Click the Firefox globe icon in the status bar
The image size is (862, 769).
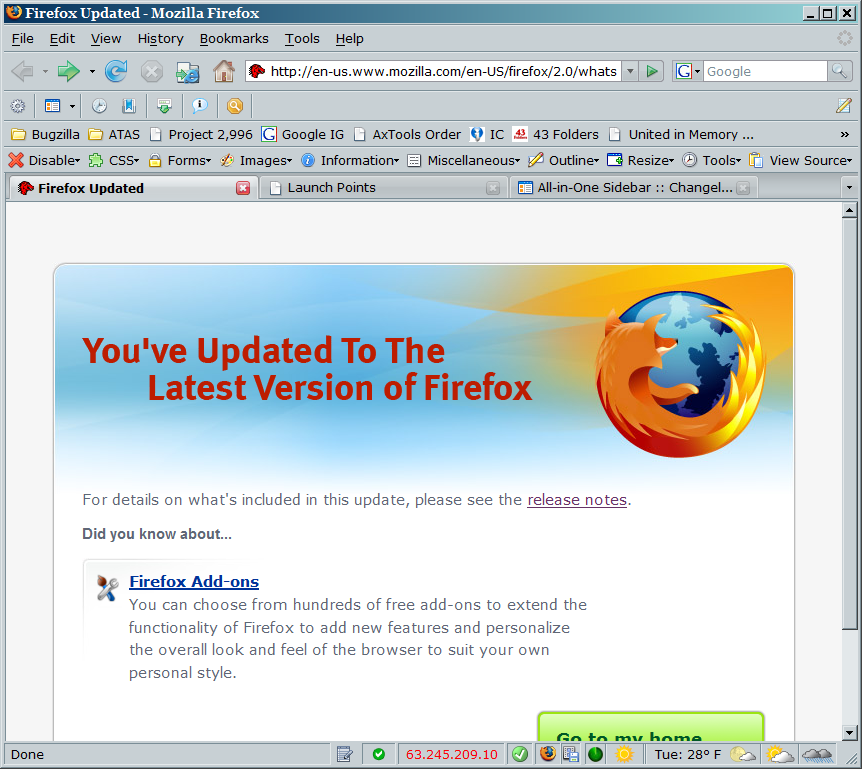(548, 754)
